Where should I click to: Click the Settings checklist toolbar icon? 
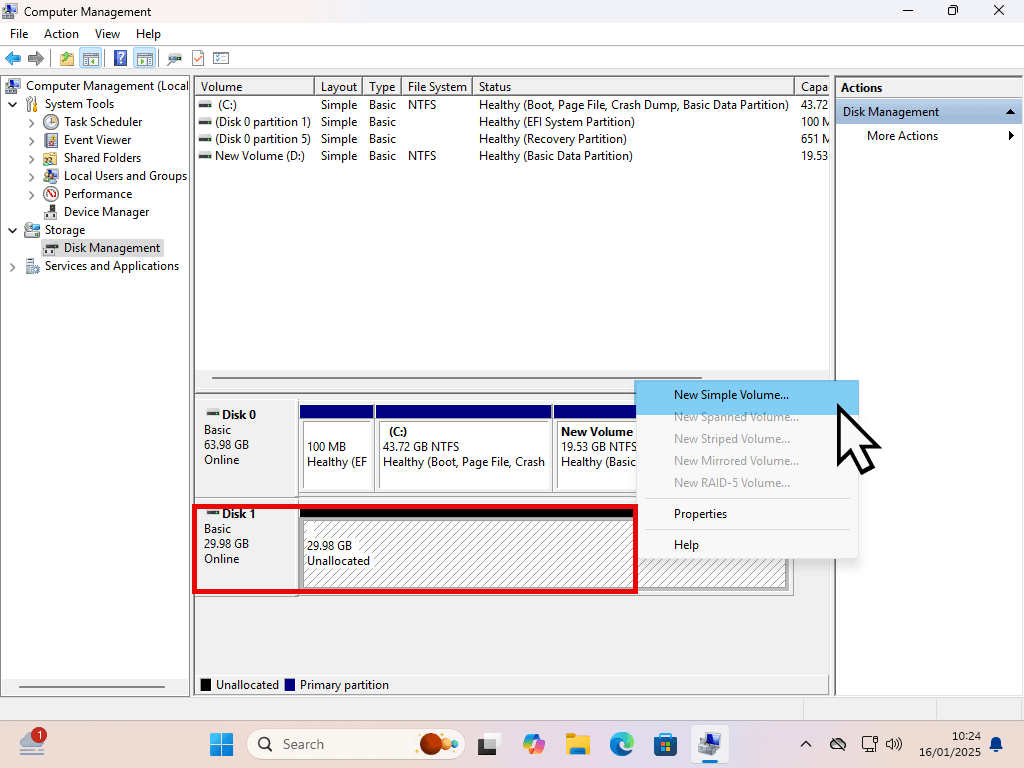click(x=221, y=59)
